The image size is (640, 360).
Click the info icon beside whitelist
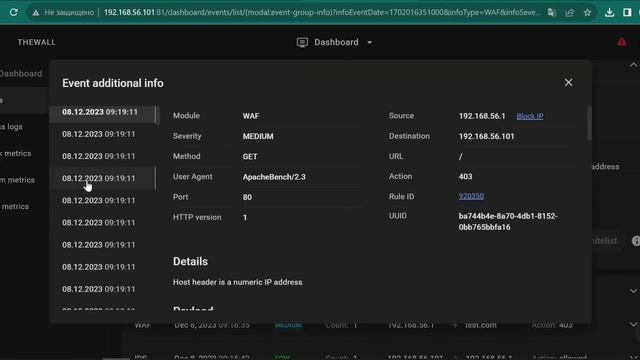[636, 241]
